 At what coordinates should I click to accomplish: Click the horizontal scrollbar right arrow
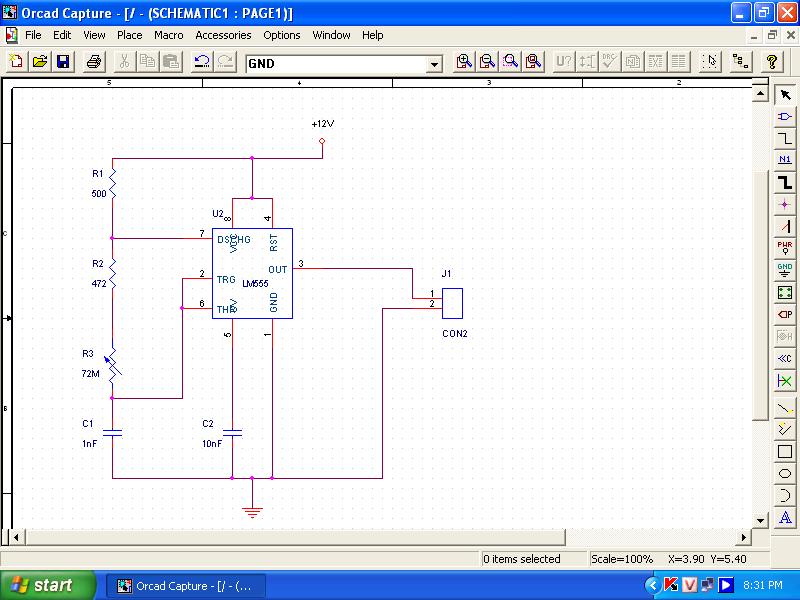tap(743, 537)
